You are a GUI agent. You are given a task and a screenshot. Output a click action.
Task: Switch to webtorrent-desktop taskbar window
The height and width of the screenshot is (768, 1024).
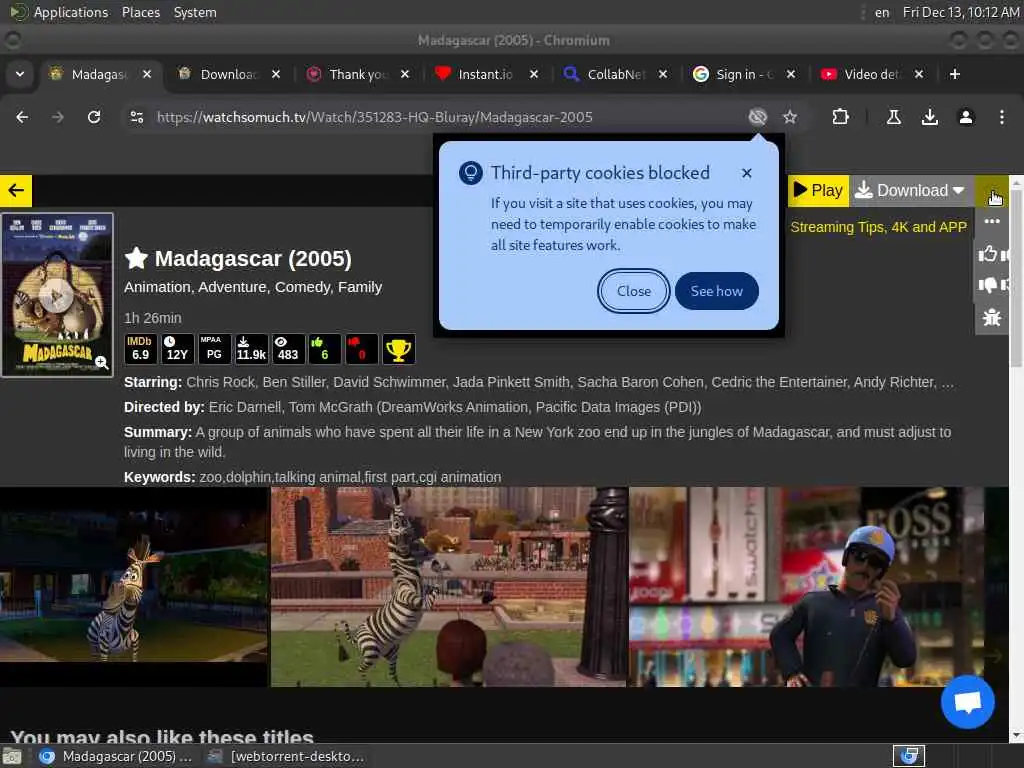click(285, 756)
